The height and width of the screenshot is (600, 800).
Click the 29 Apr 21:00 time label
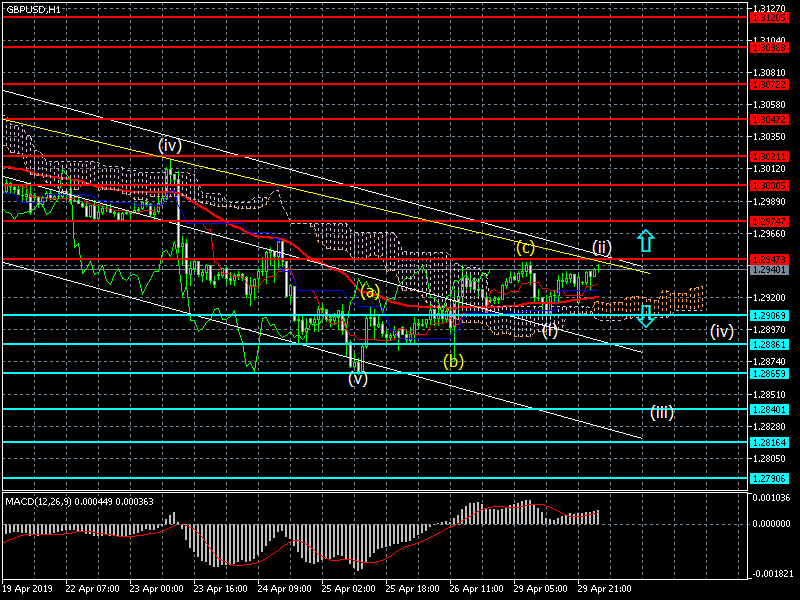604,589
